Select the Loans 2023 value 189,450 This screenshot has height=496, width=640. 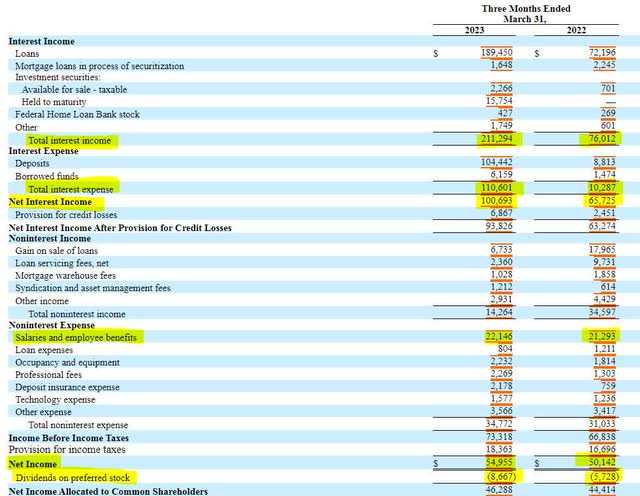[x=496, y=53]
